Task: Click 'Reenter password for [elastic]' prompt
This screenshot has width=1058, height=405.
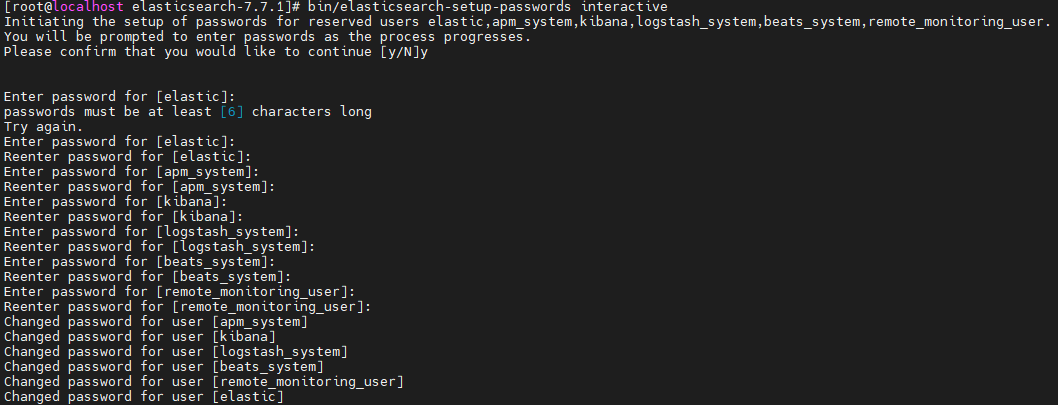Action: [x=128, y=157]
